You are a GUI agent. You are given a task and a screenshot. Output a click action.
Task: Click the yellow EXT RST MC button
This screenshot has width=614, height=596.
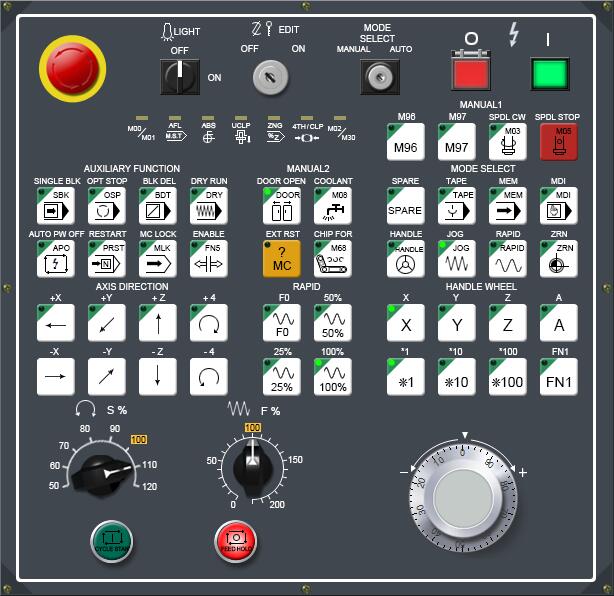282,258
